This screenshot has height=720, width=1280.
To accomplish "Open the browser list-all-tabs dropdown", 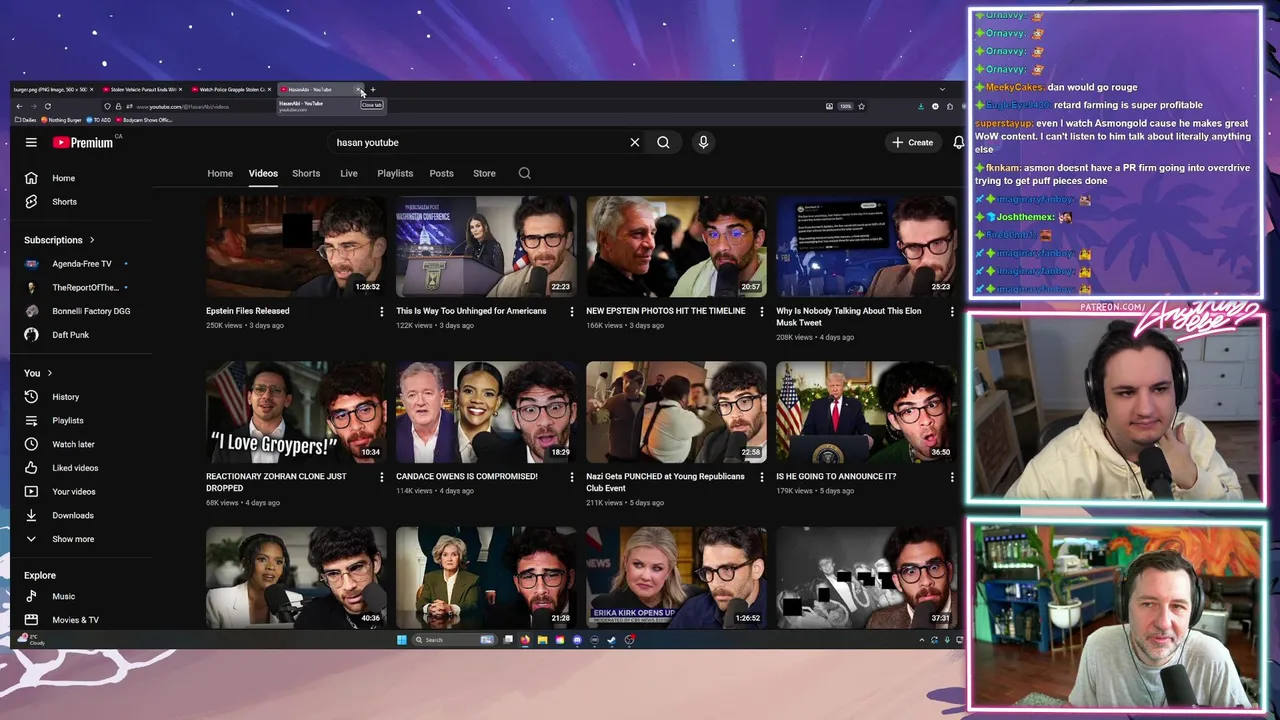I will (x=941, y=90).
